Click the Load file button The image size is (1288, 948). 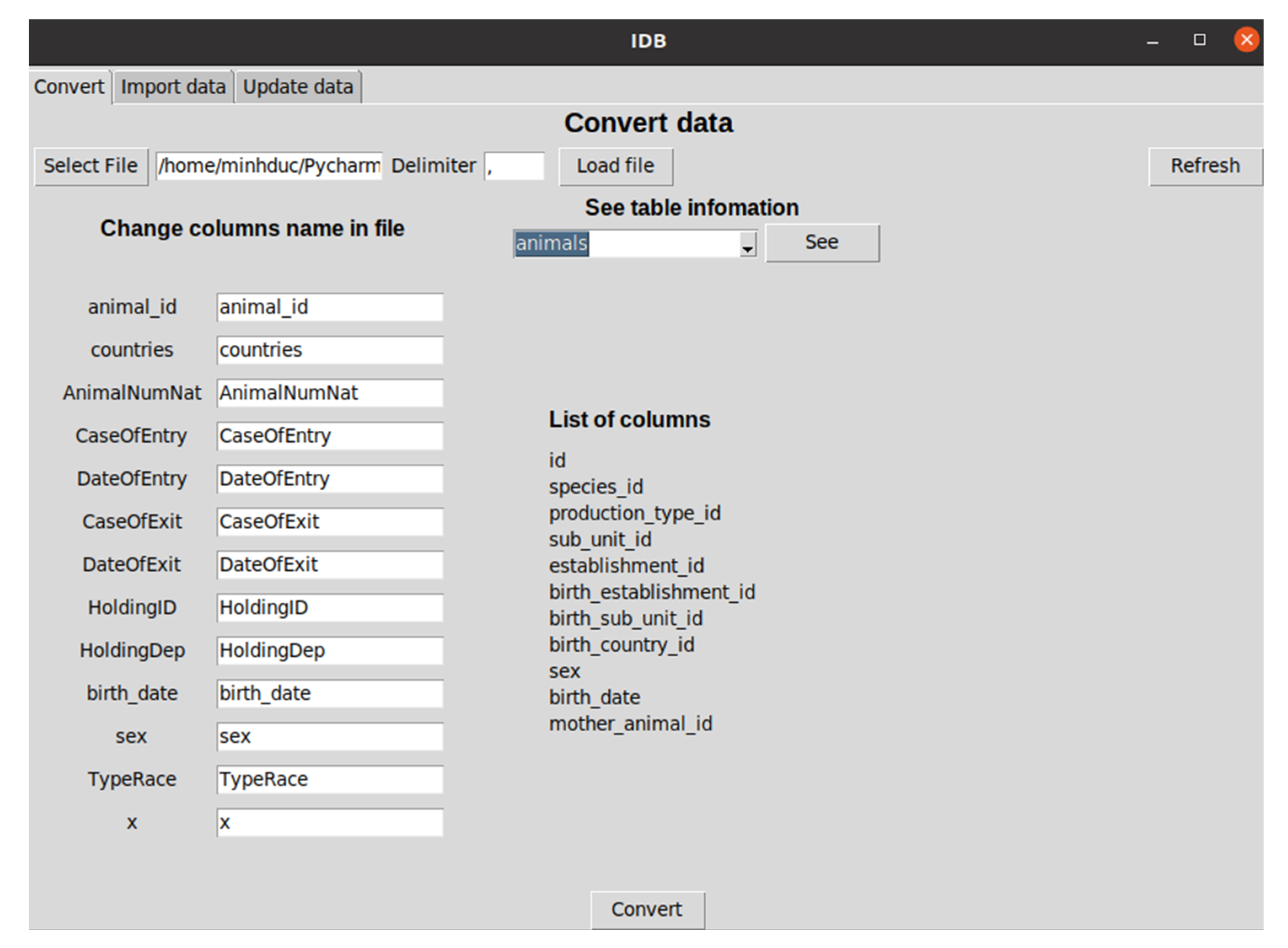click(x=615, y=167)
